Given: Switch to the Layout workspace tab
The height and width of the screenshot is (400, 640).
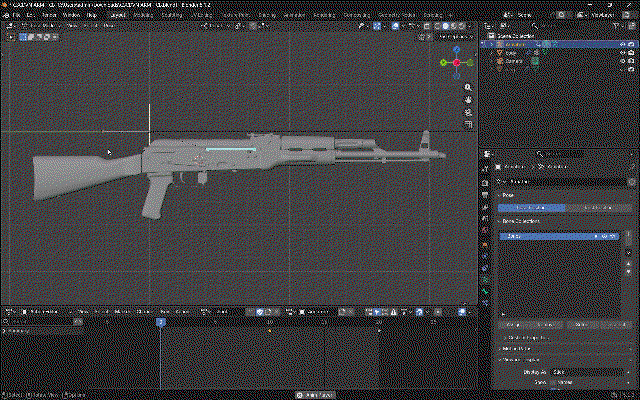Looking at the screenshot, I should click(118, 15).
